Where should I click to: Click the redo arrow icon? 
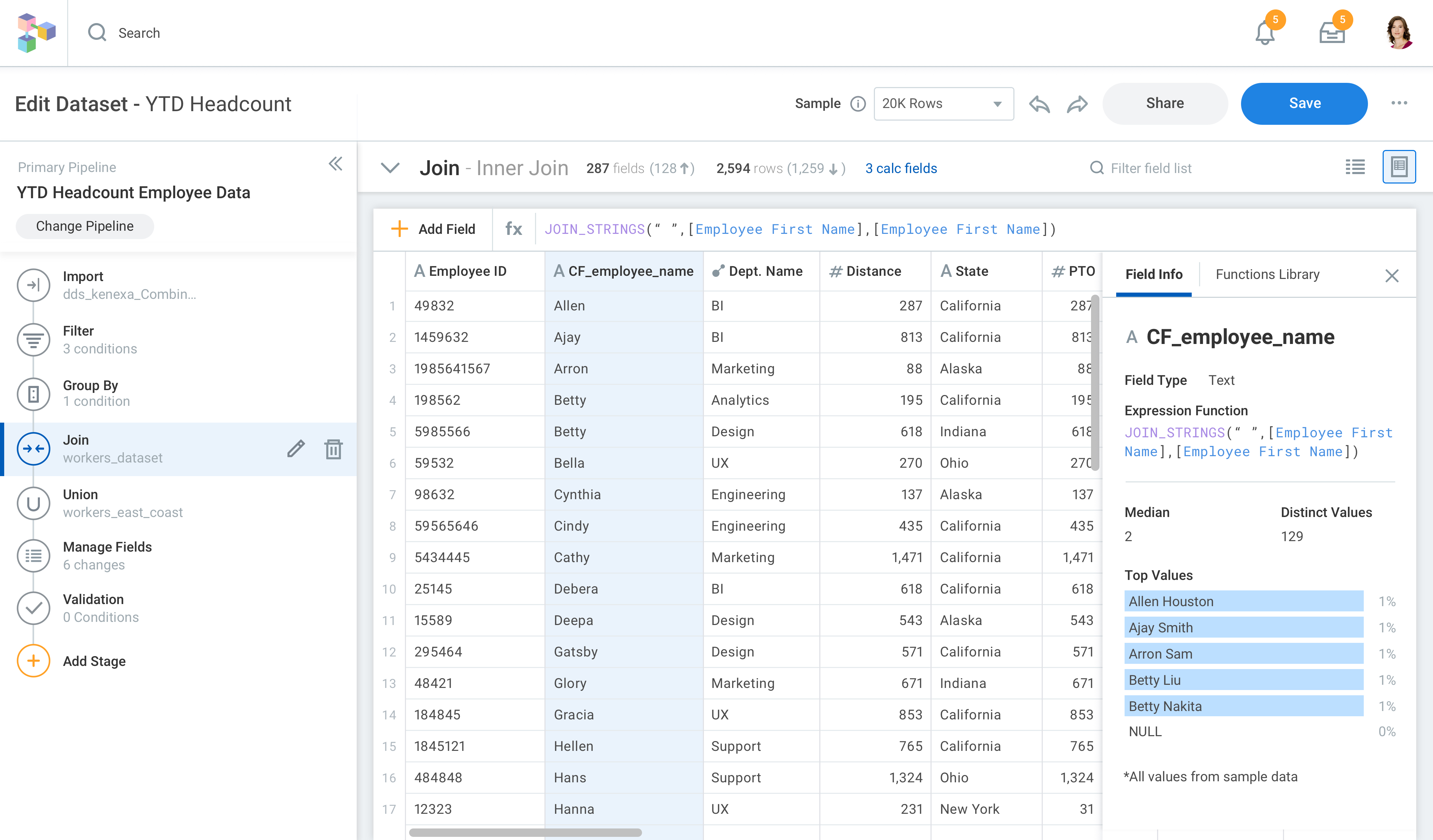click(1077, 104)
